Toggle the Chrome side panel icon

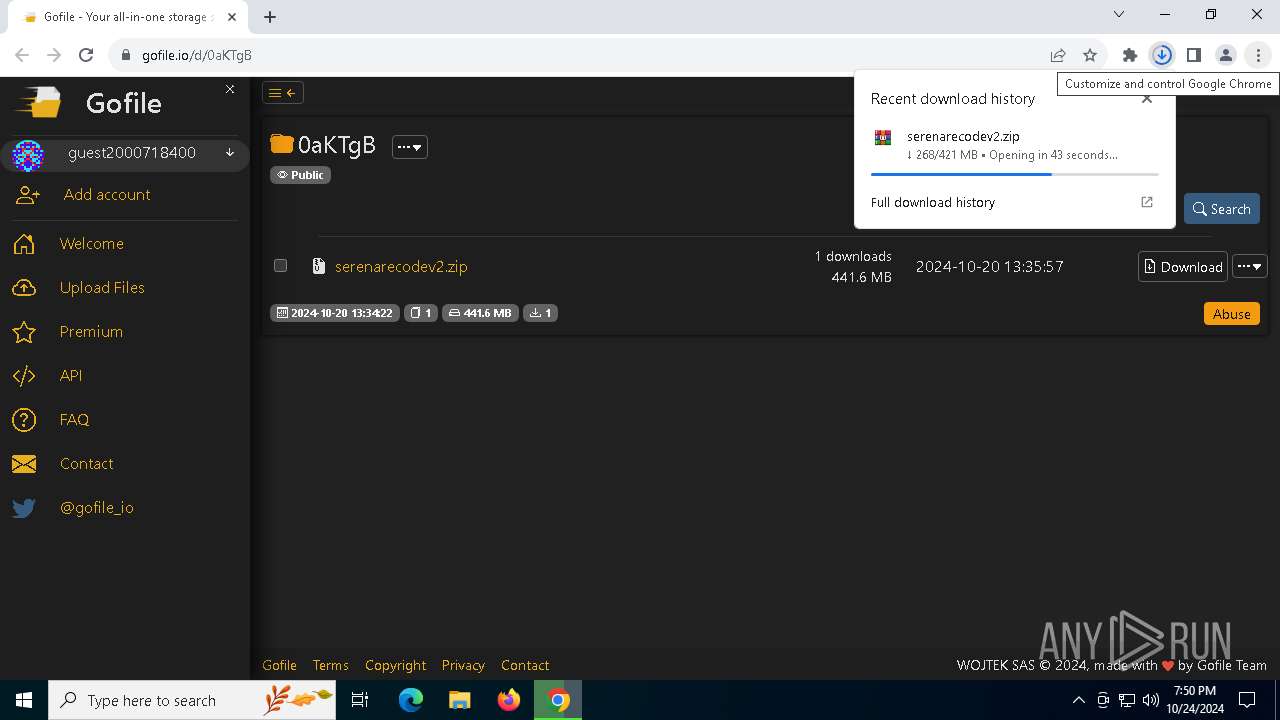(1194, 55)
